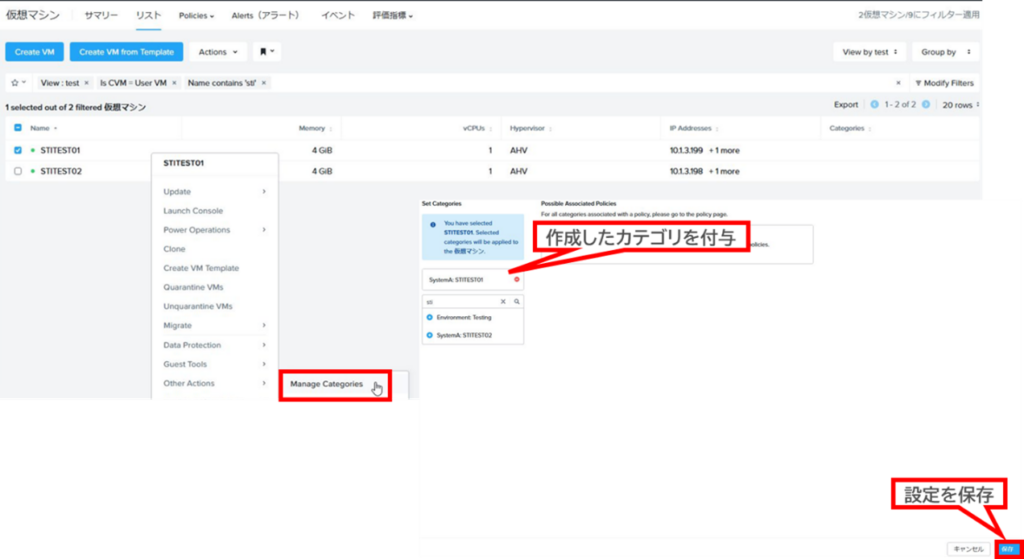Image resolution: width=1024 pixels, height=559 pixels.
Task: Click the category search input field
Action: tap(460, 301)
